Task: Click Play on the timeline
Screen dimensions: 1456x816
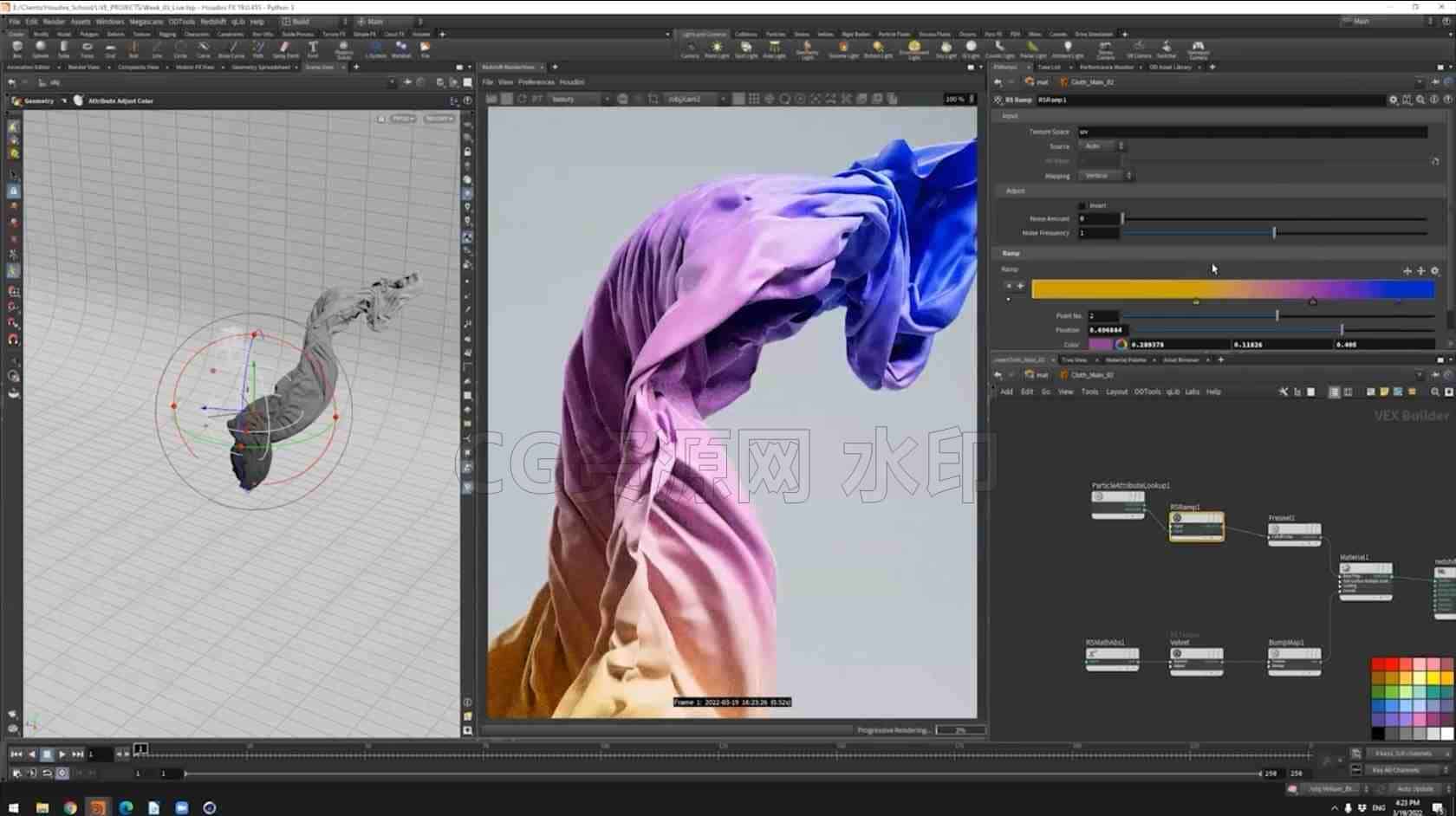Action: coord(62,754)
